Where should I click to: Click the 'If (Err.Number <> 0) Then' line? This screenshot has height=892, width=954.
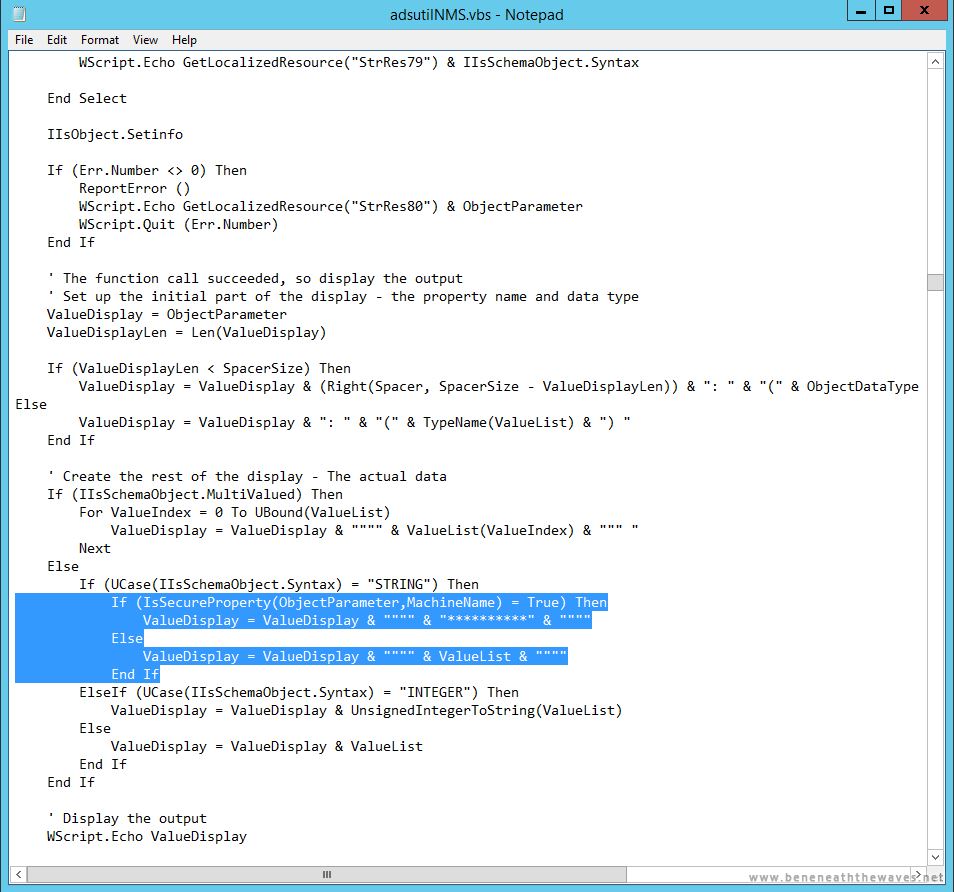(x=147, y=170)
